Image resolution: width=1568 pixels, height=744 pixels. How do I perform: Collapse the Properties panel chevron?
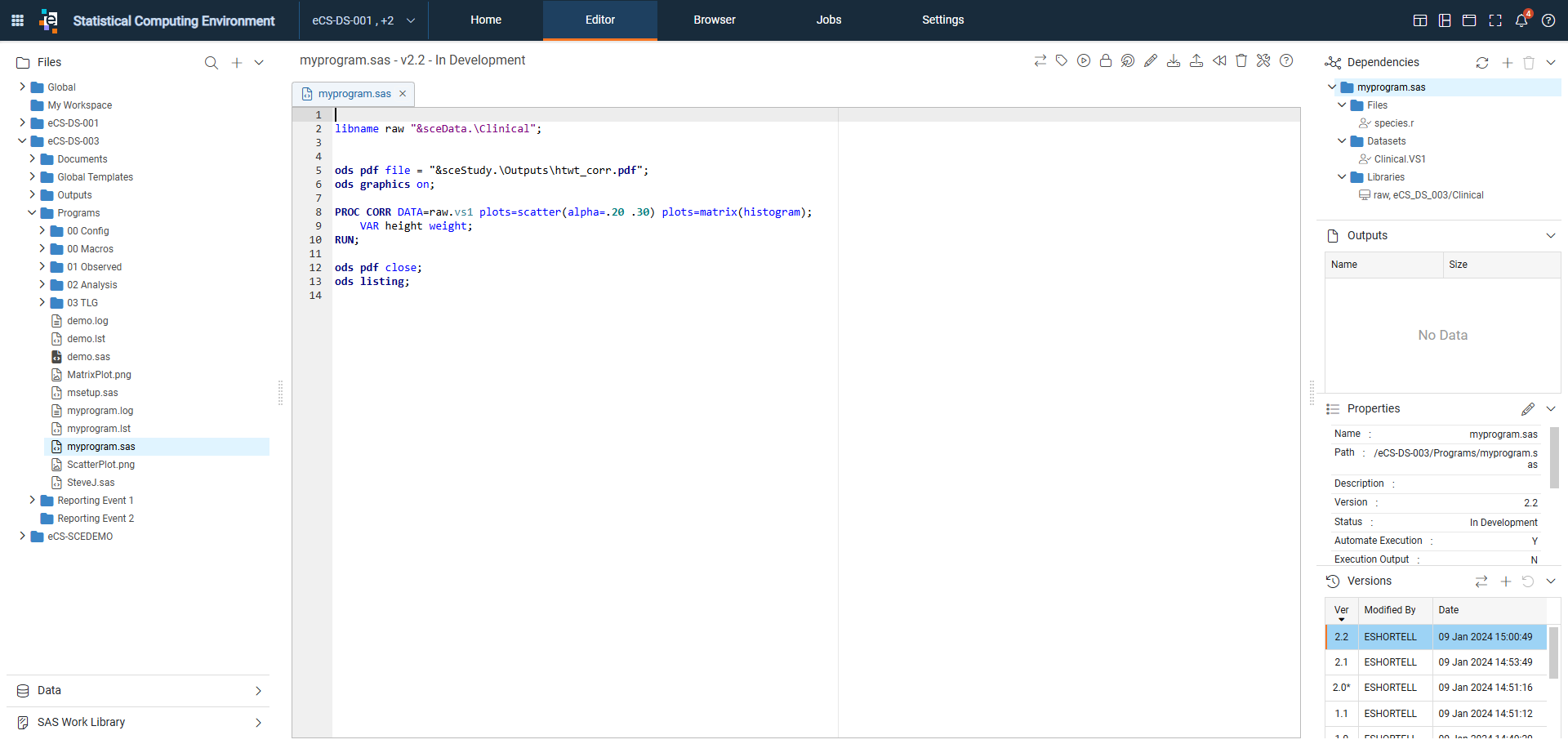pos(1551,409)
